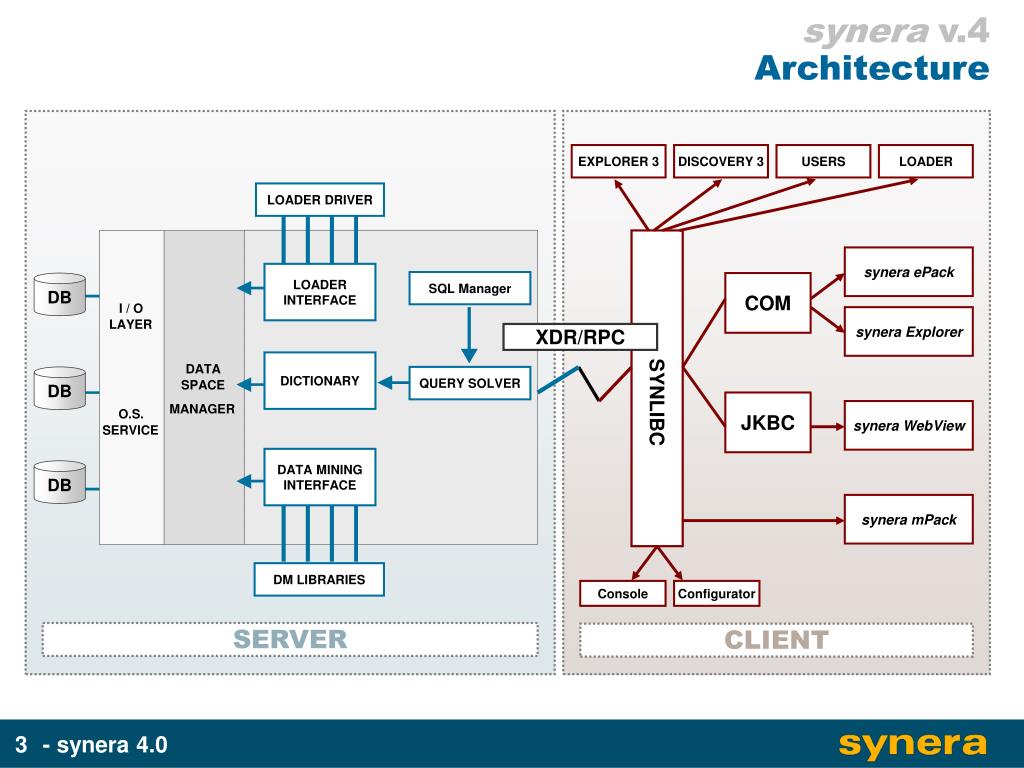
Task: Click the CLIENT section label
Action: [x=776, y=640]
